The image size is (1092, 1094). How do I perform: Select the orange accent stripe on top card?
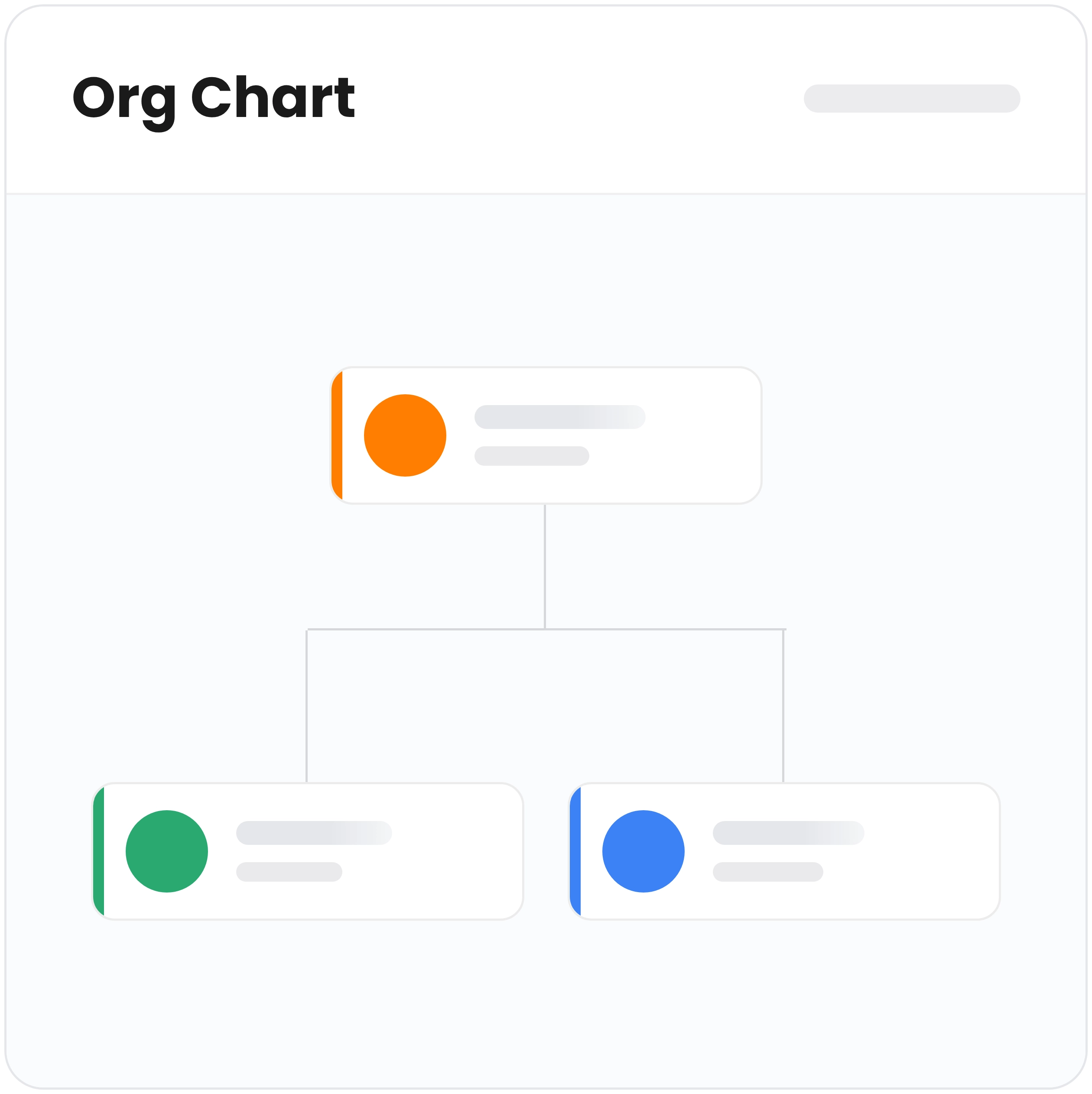click(x=337, y=435)
